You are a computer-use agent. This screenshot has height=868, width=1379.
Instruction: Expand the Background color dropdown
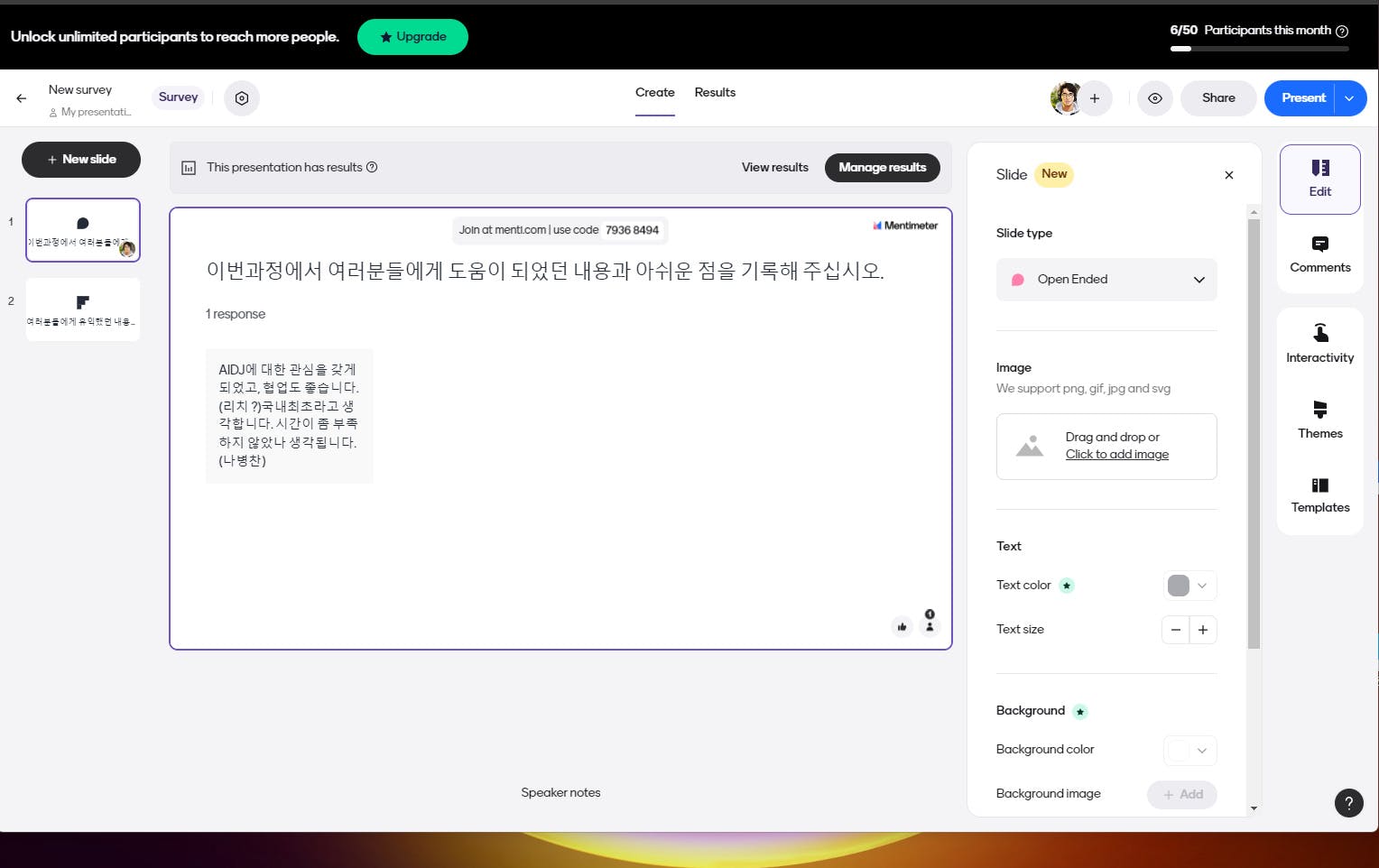point(1202,751)
